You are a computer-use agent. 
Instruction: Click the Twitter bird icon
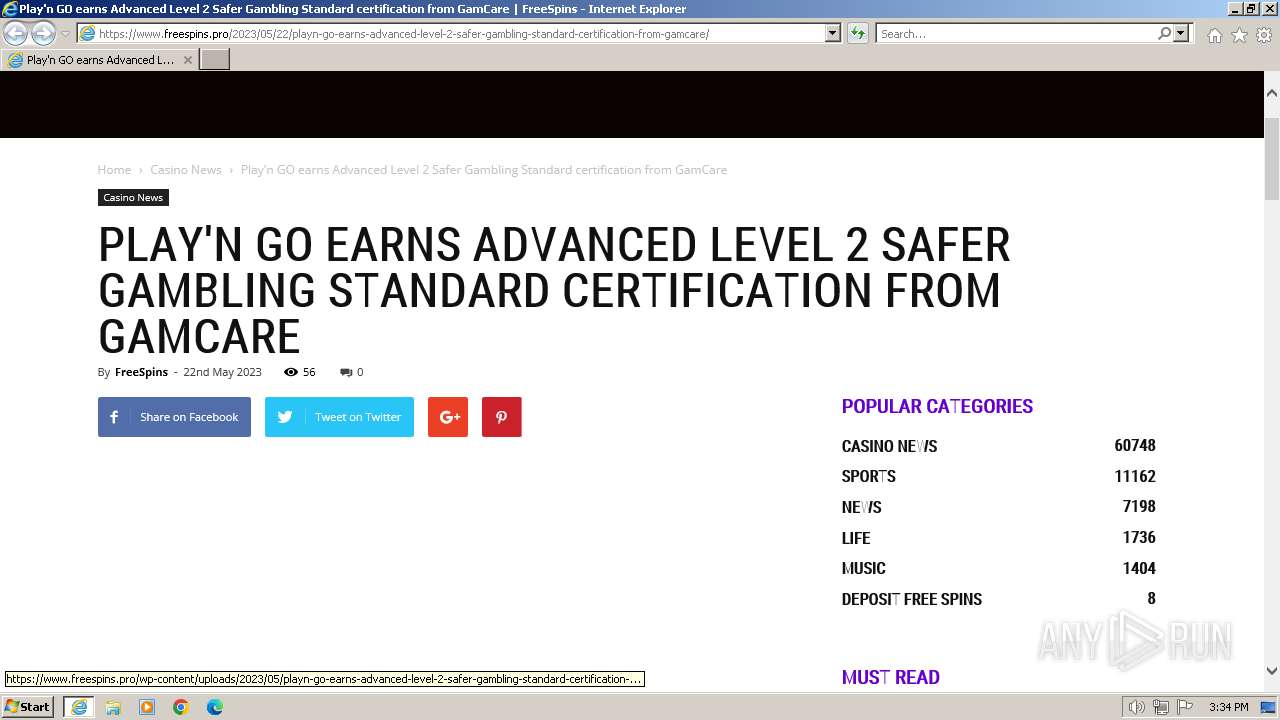(x=285, y=417)
